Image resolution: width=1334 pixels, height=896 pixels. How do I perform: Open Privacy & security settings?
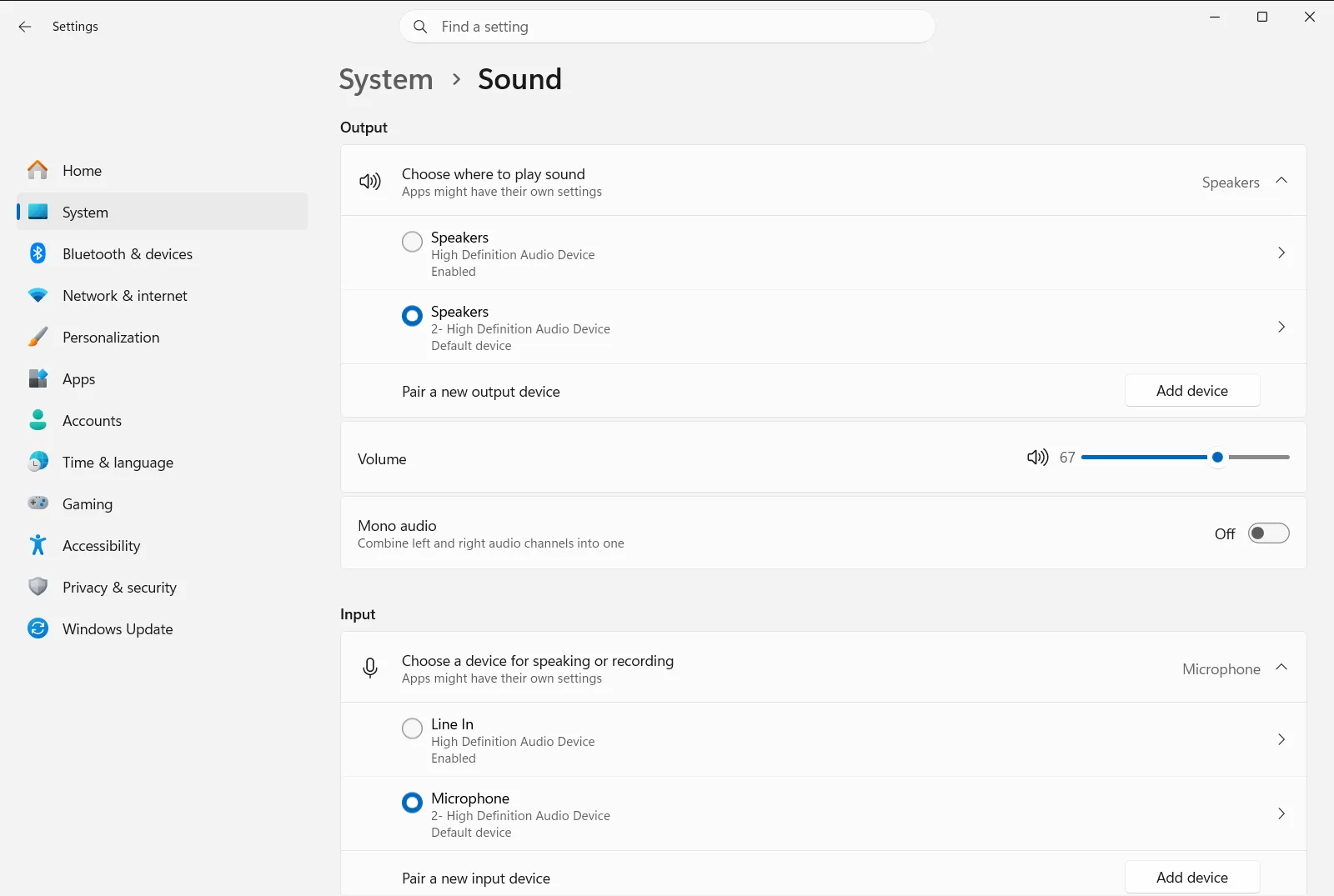162,587
